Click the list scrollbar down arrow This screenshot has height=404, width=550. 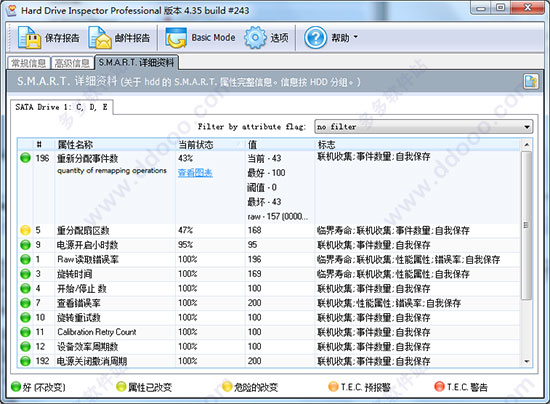tap(526, 362)
